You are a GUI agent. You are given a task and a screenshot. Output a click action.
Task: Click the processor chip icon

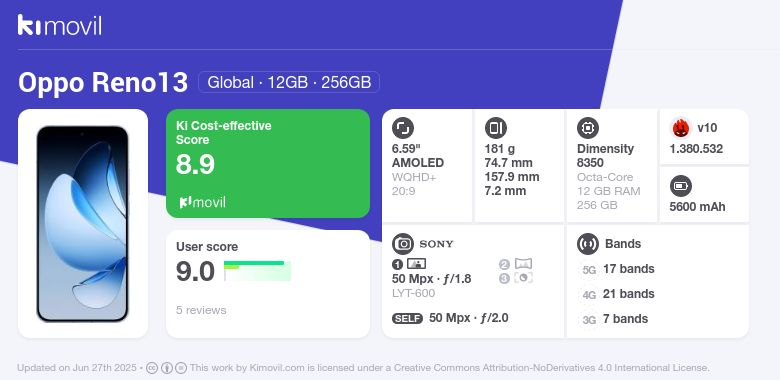[x=588, y=128]
